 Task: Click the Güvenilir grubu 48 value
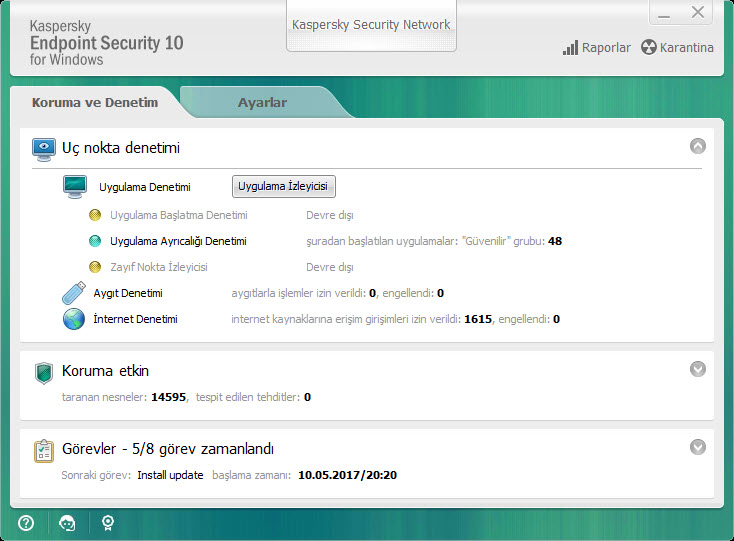click(555, 241)
